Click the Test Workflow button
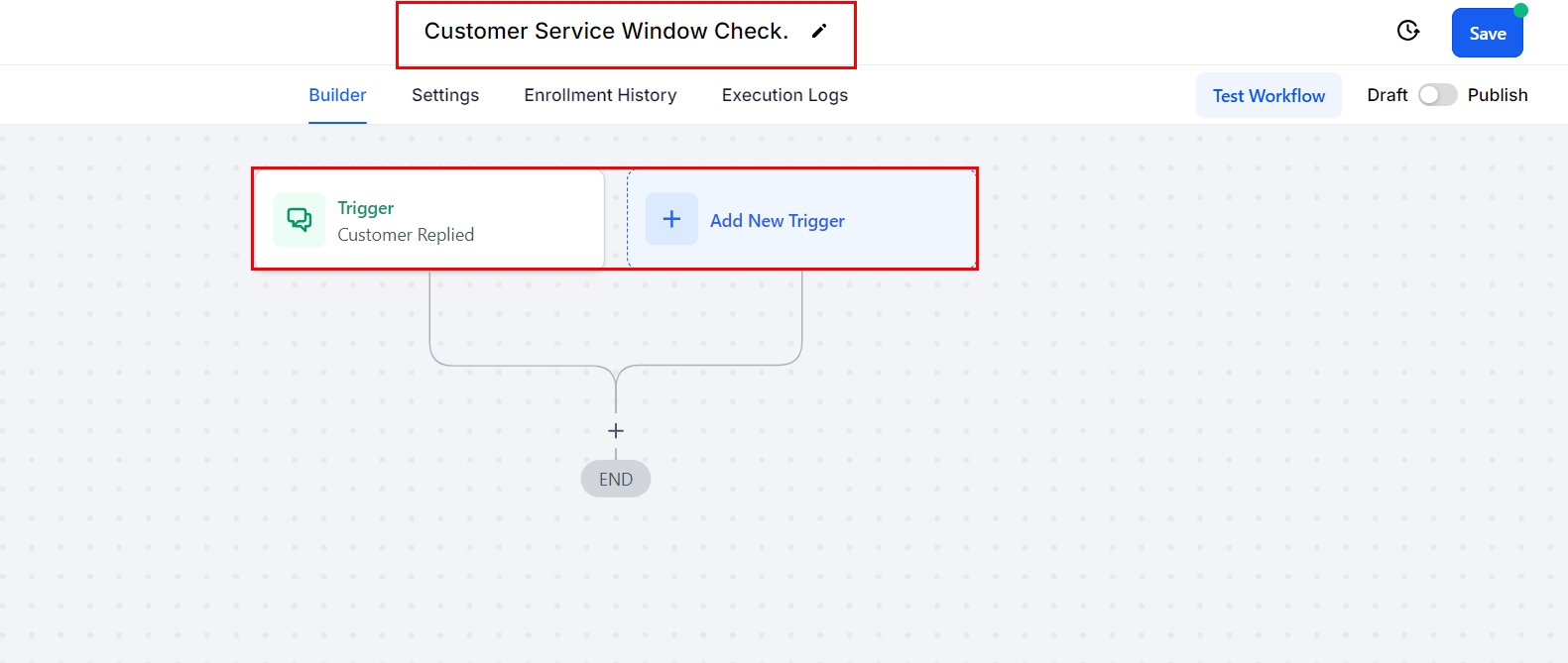Viewport: 1568px width, 663px height. 1268,95
